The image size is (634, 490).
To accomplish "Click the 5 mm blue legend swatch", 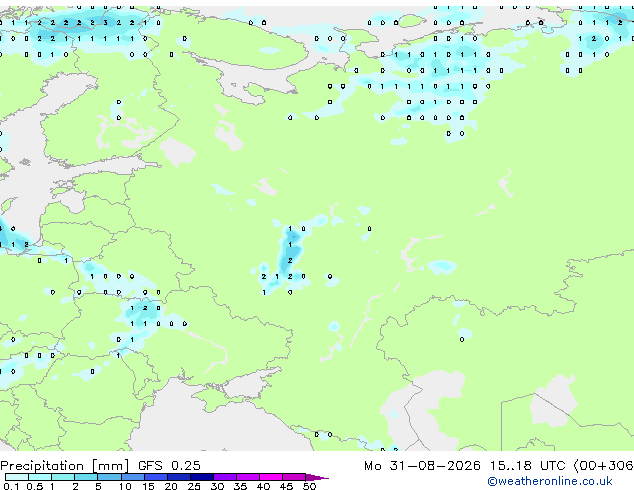I will pyautogui.click(x=109, y=477).
